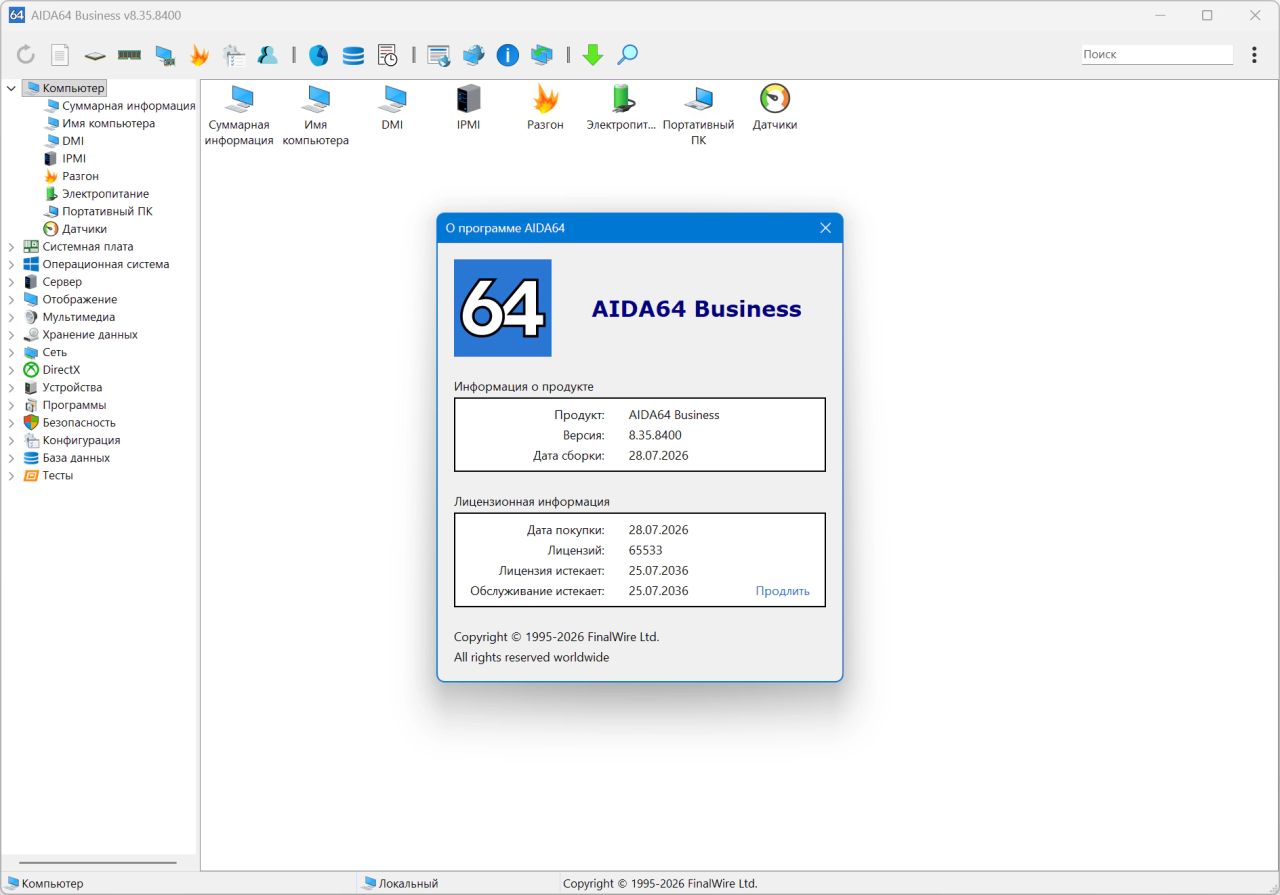Click the Продлить renewal link

[x=782, y=591]
